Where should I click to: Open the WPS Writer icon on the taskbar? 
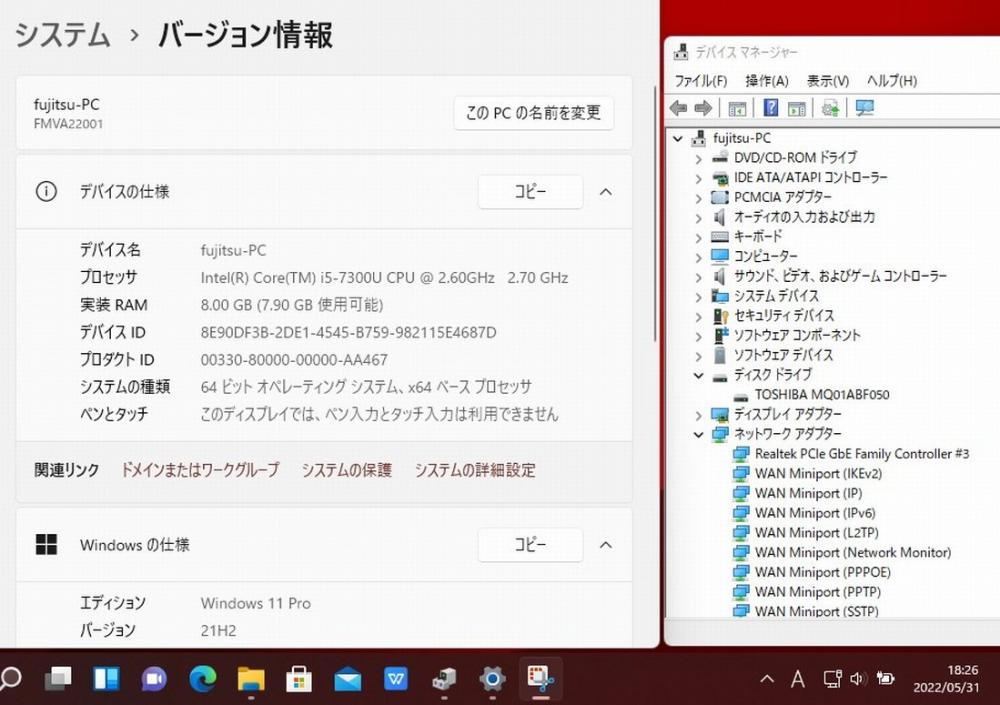click(396, 679)
